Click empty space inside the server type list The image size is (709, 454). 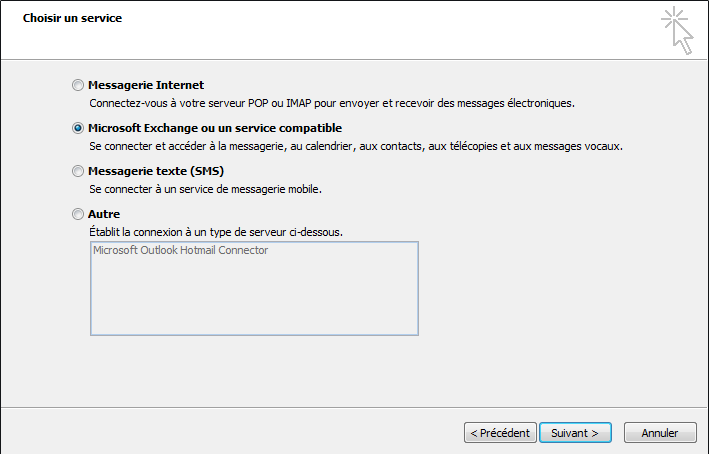[x=254, y=300]
